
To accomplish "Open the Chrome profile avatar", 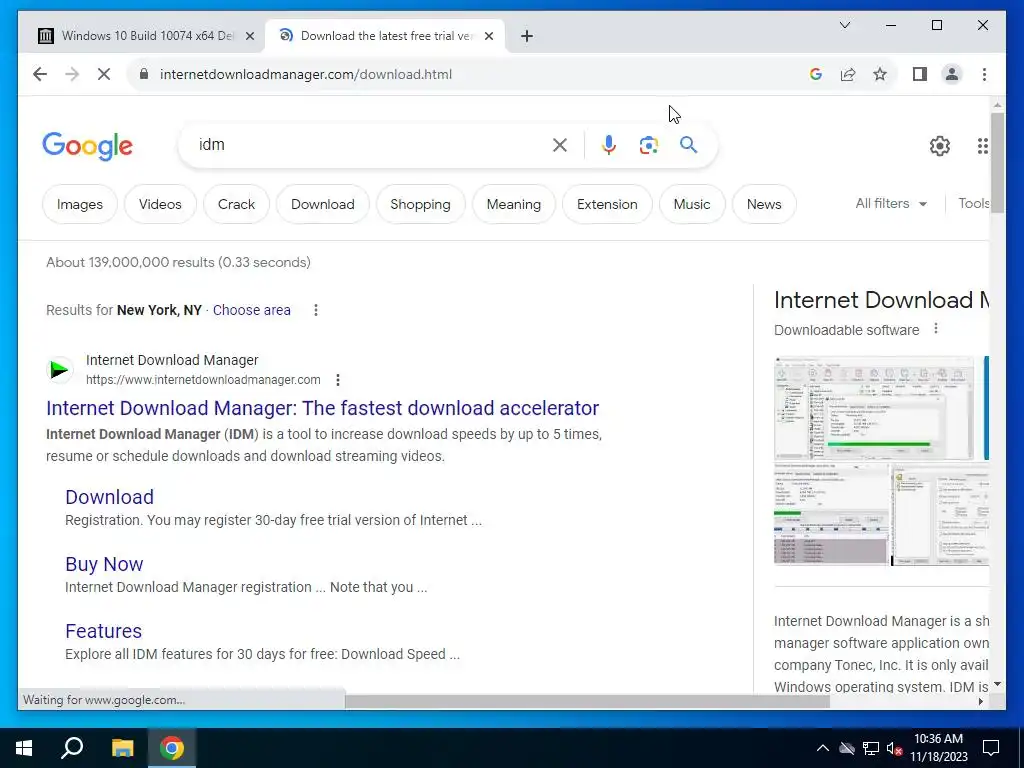I will tap(952, 74).
